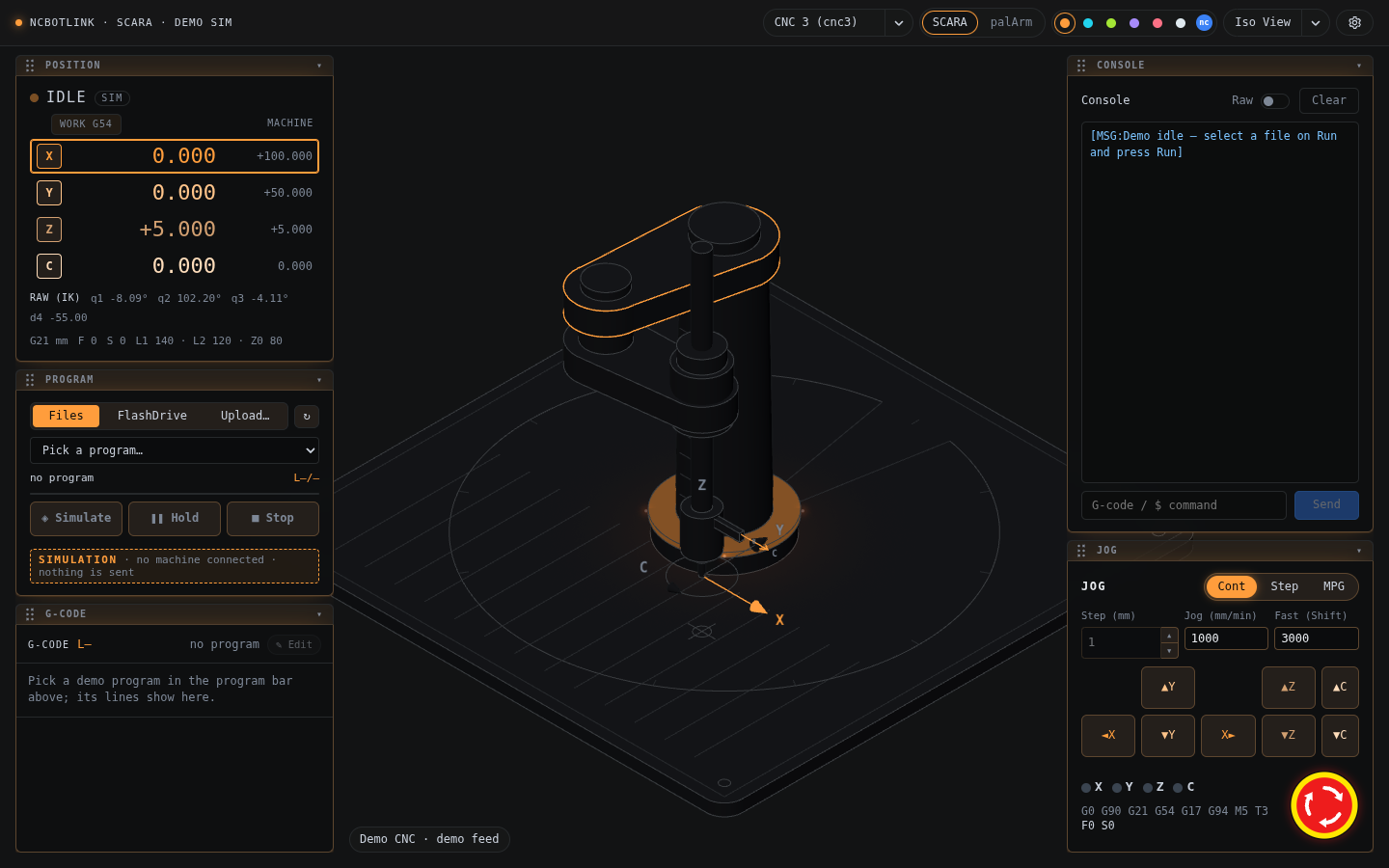Focus the G-code command input
This screenshot has height=868, width=1389.
(1184, 505)
